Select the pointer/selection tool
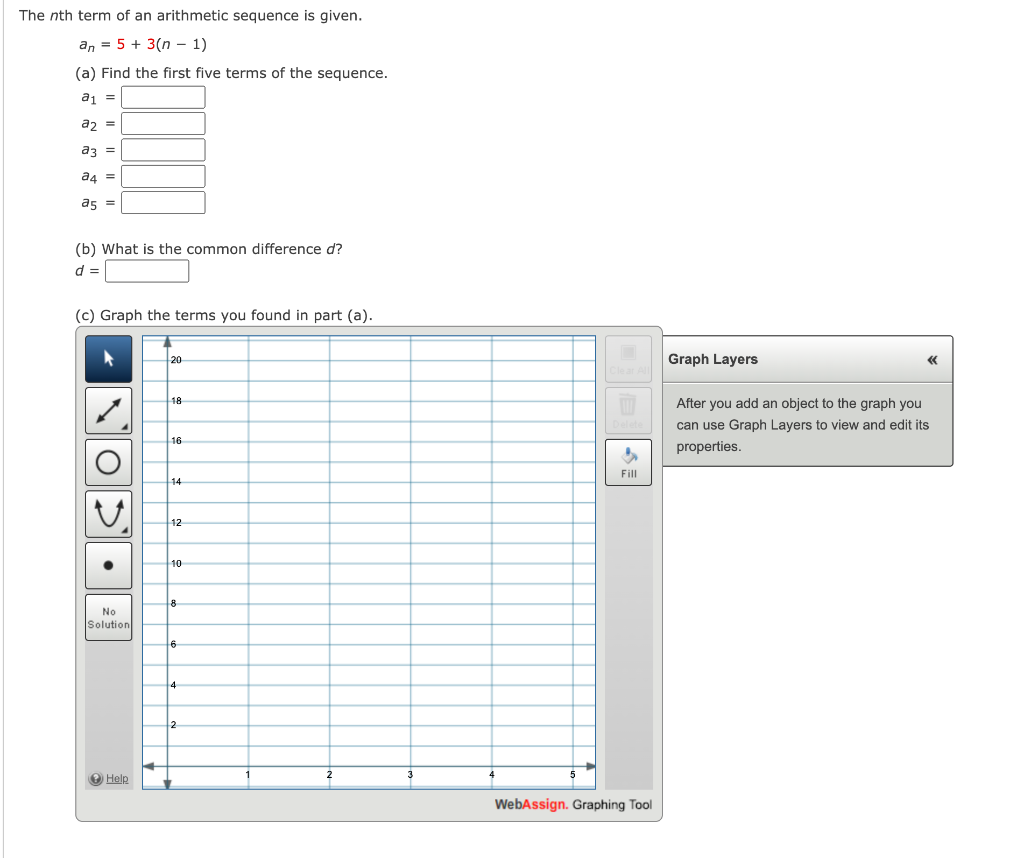Viewport: 1024px width, 858px height. tap(108, 358)
